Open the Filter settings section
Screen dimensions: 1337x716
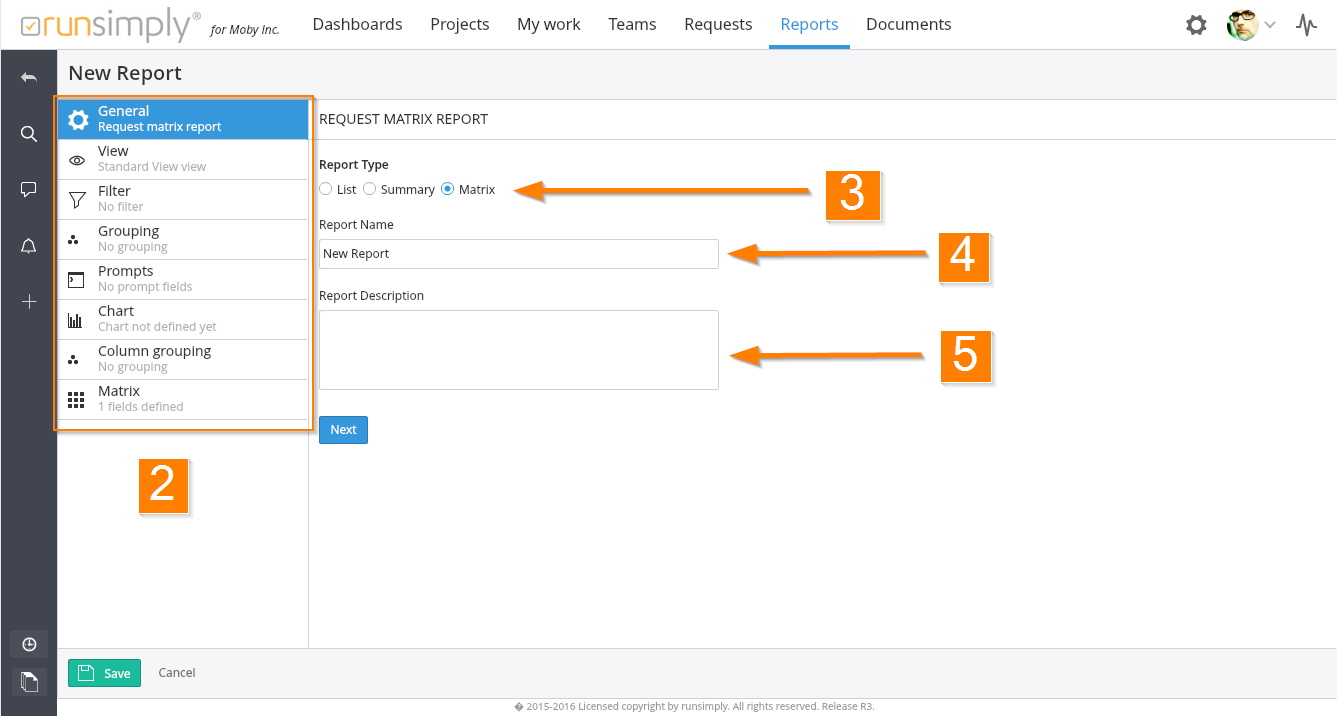click(x=182, y=199)
